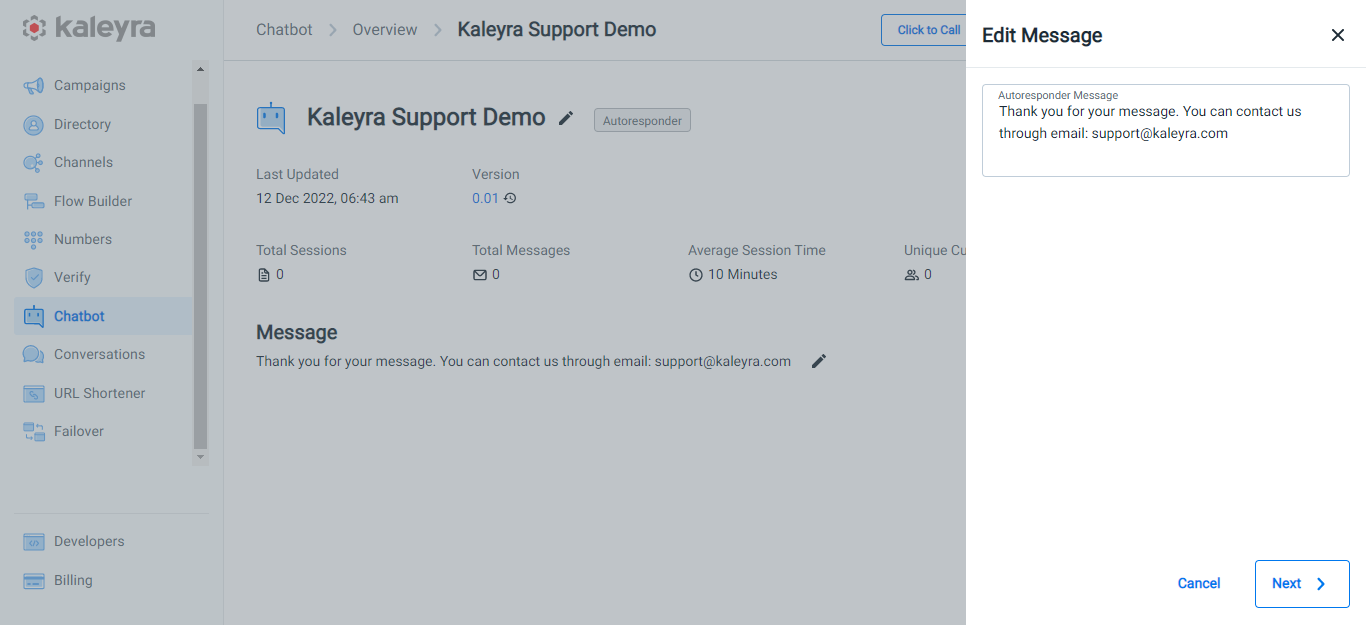Click the Next button
The image size is (1366, 625).
[1302, 584]
